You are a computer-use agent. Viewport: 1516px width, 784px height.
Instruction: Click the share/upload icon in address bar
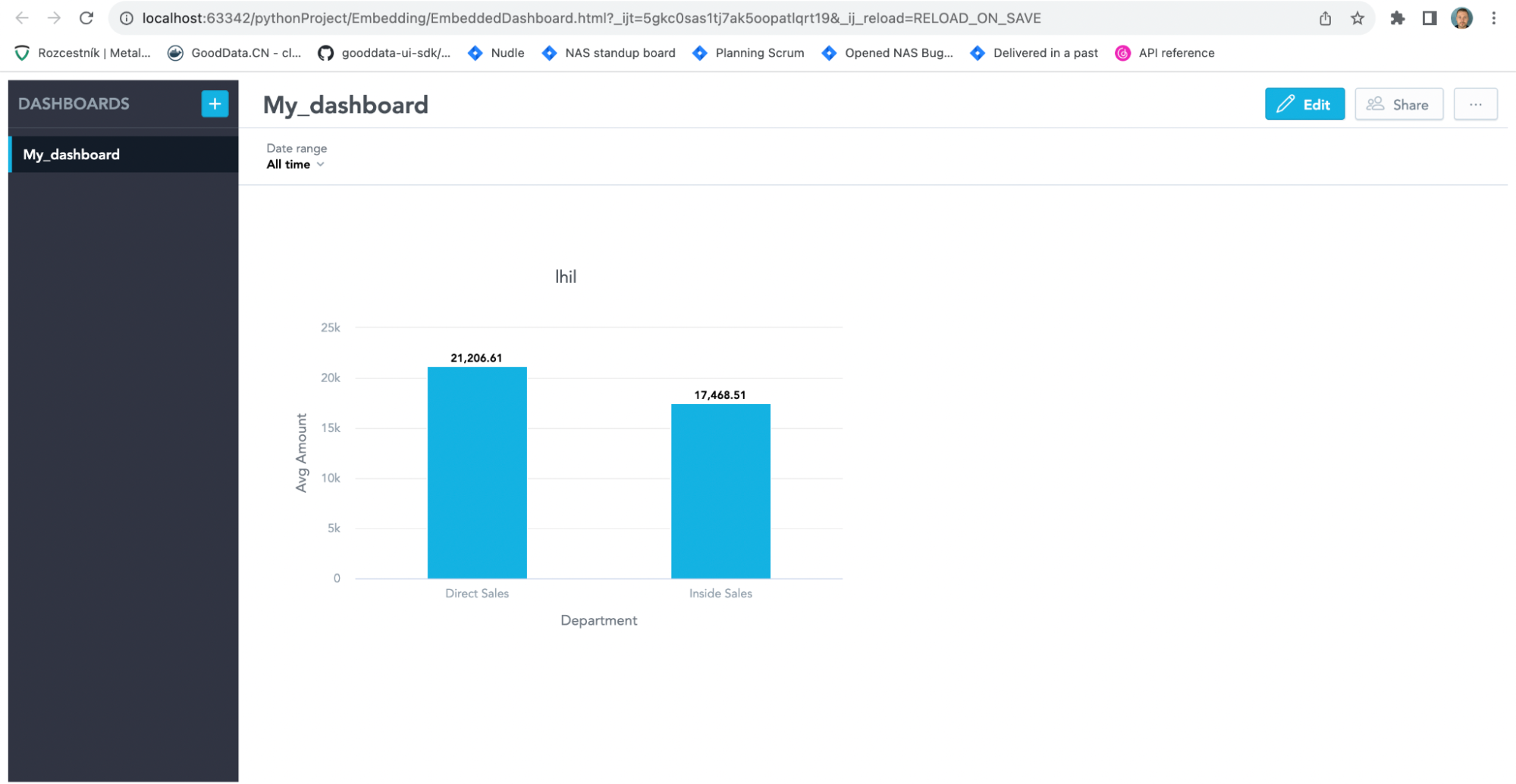tap(1325, 17)
